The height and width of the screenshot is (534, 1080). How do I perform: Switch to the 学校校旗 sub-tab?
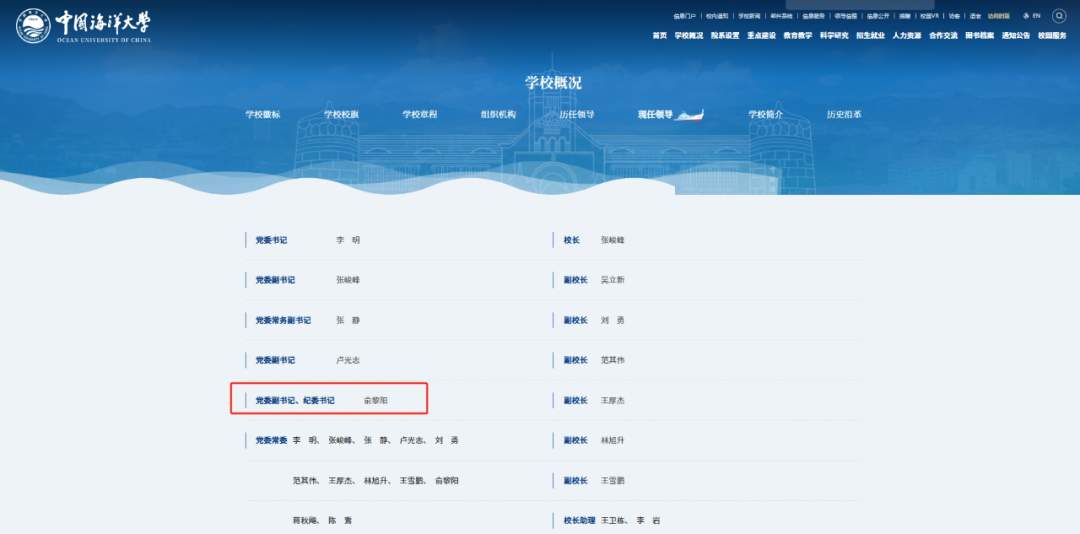point(342,114)
